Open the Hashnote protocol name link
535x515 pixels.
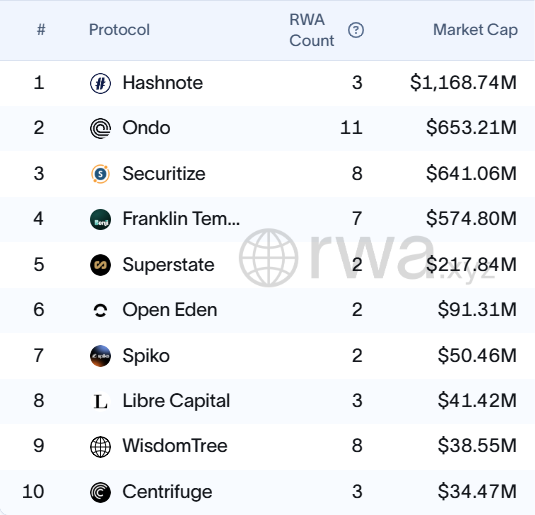pos(163,83)
